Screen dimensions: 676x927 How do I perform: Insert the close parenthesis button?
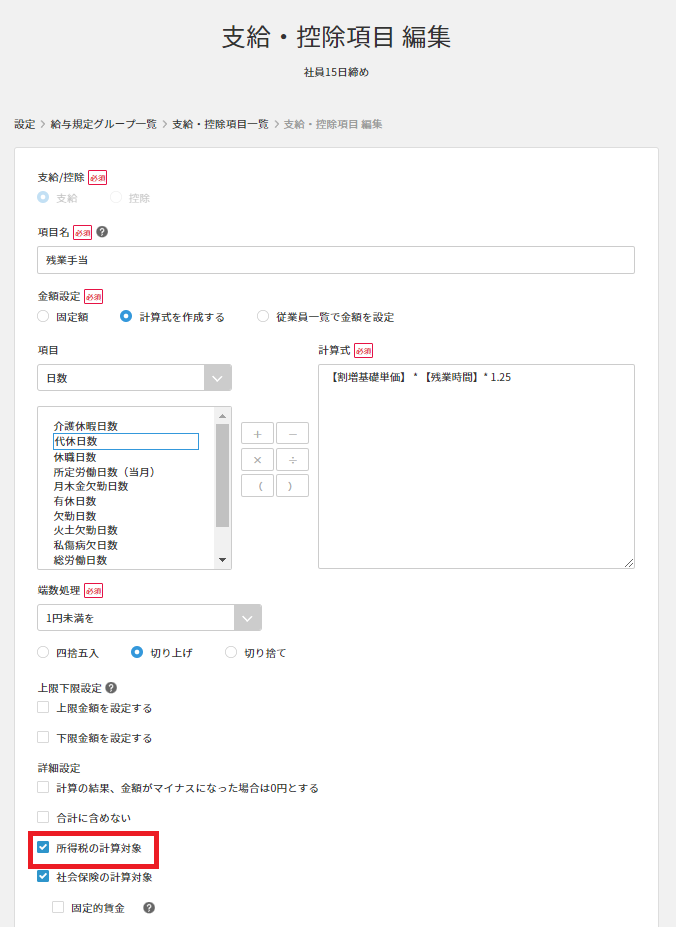[292, 486]
